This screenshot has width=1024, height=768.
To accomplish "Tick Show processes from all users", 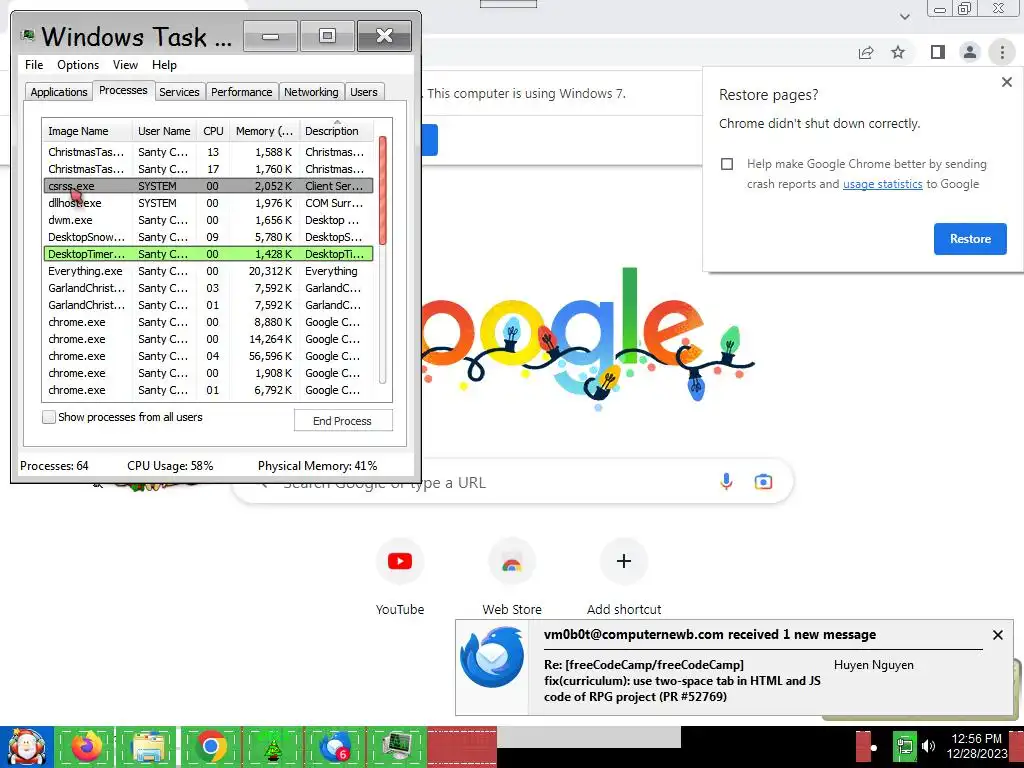I will (49, 417).
